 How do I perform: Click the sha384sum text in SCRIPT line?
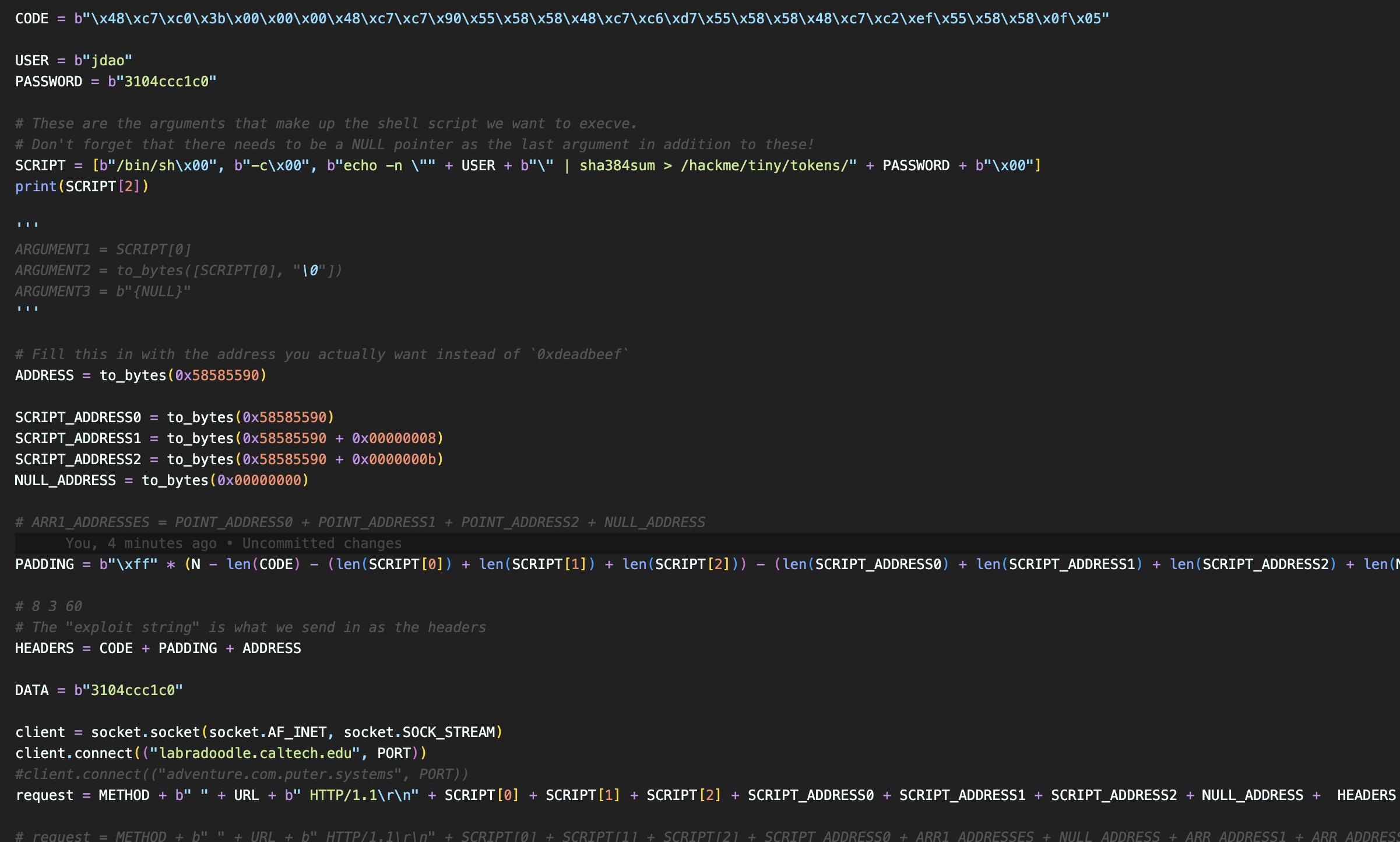pyautogui.click(x=617, y=166)
